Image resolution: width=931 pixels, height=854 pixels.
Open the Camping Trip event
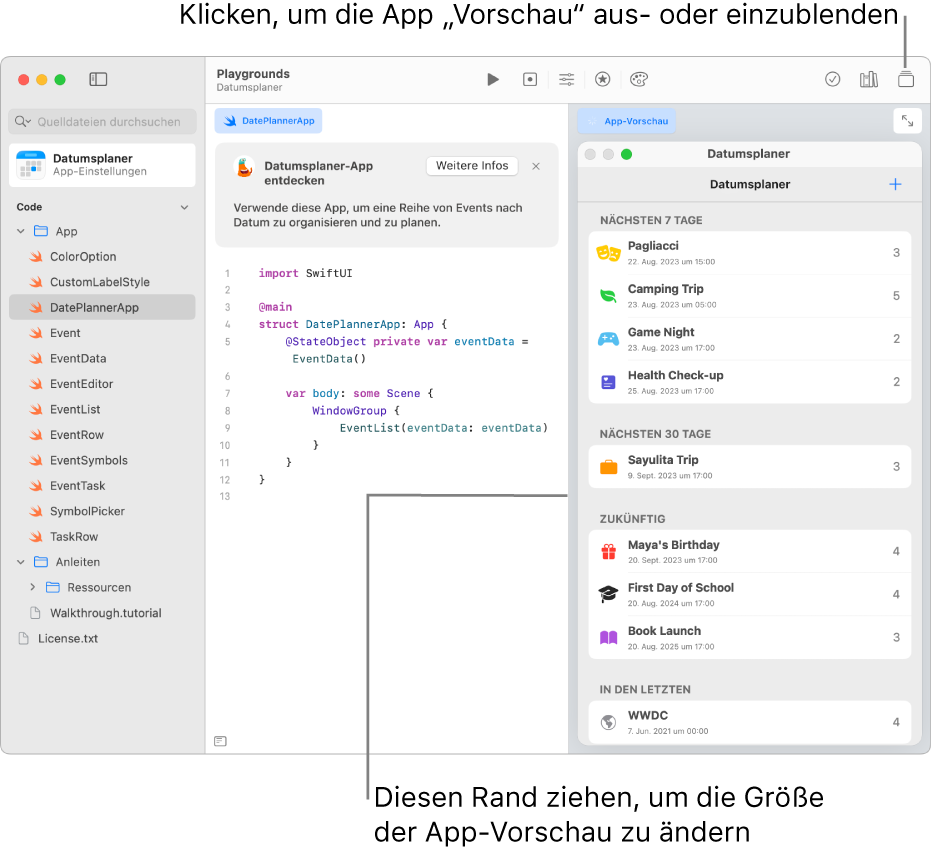[x=749, y=296]
